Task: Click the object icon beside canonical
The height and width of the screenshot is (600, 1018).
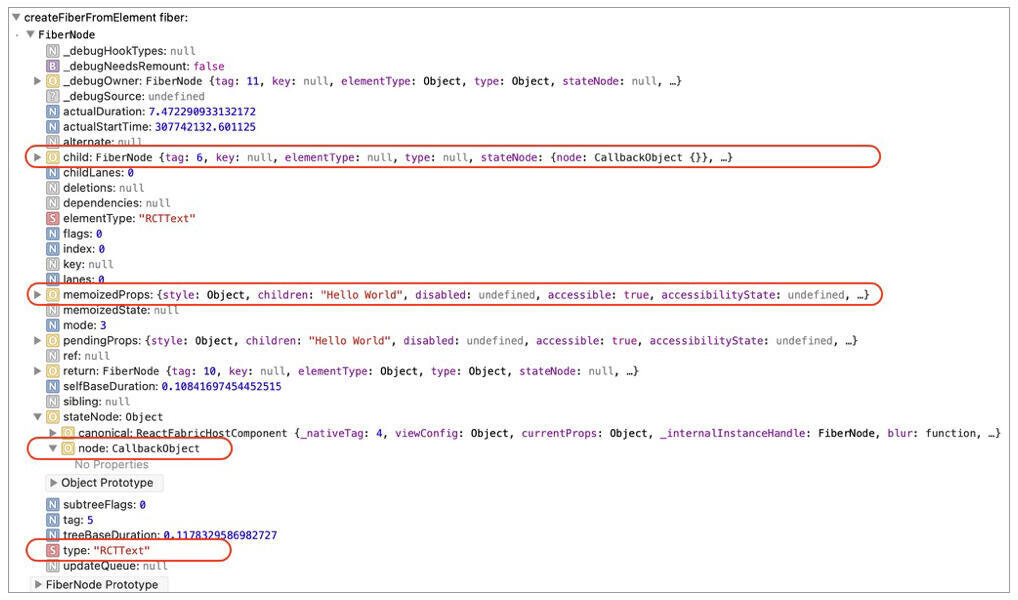Action: [x=68, y=433]
